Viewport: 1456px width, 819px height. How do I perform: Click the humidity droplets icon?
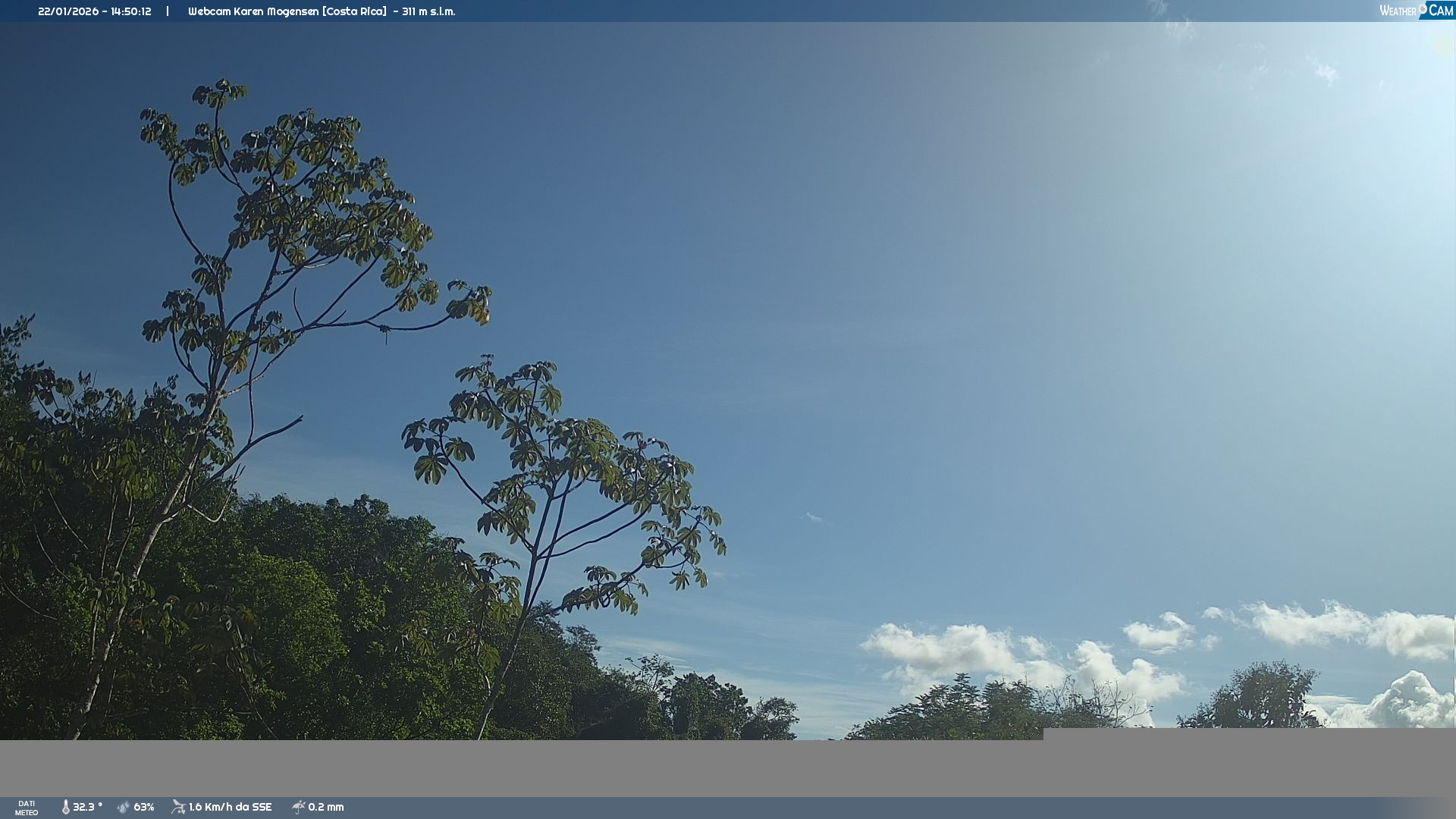coord(124,807)
